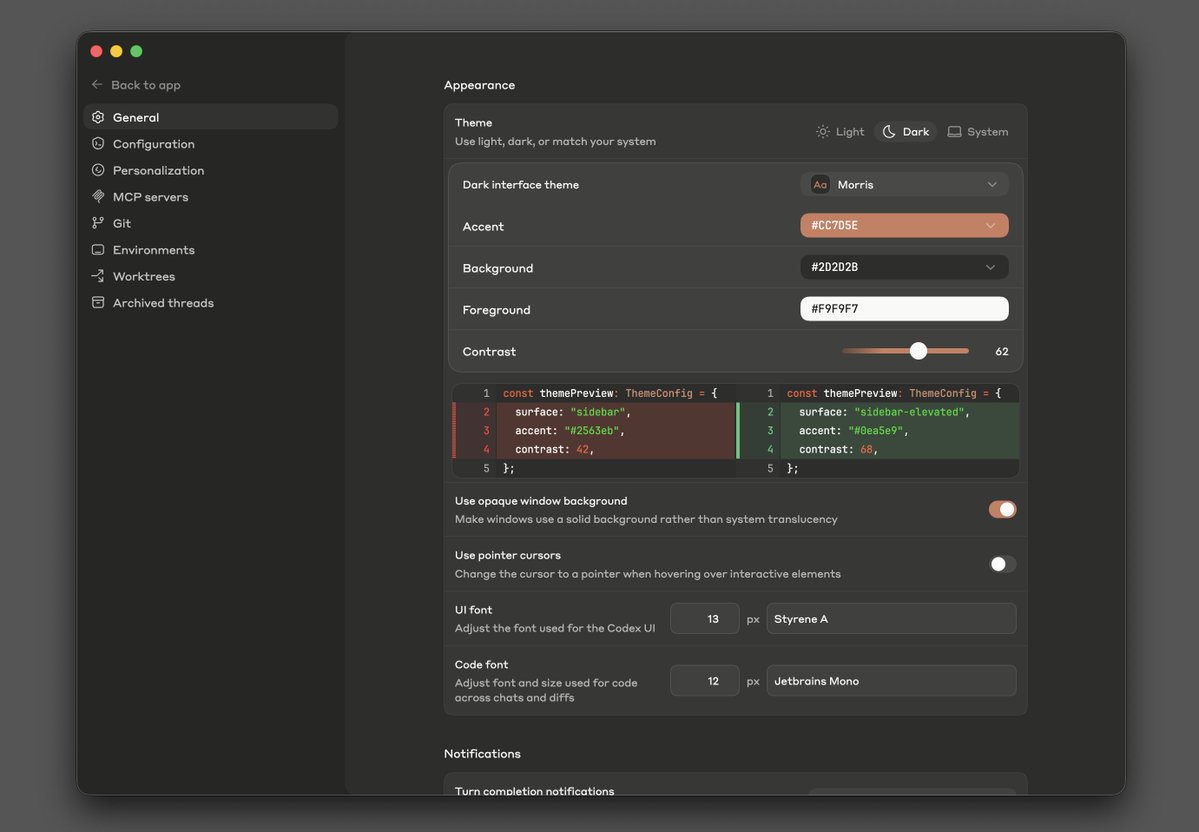Click the green macOS fullscreen window button
The image size is (1199, 832).
(136, 51)
